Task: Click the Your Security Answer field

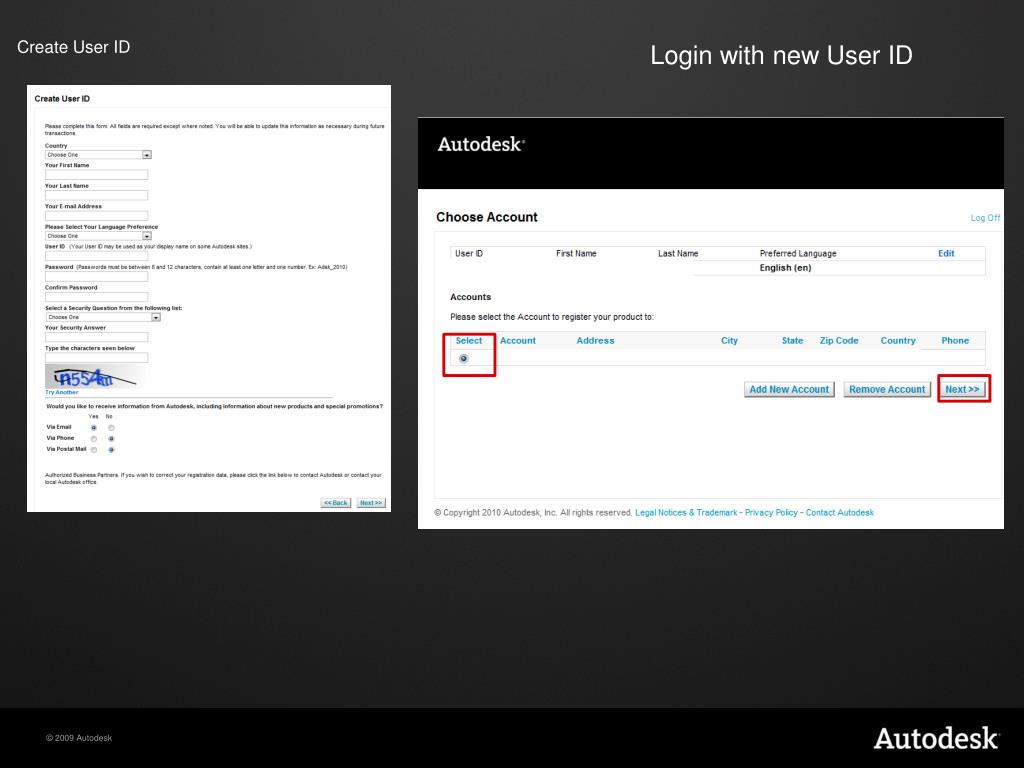Action: [96, 337]
